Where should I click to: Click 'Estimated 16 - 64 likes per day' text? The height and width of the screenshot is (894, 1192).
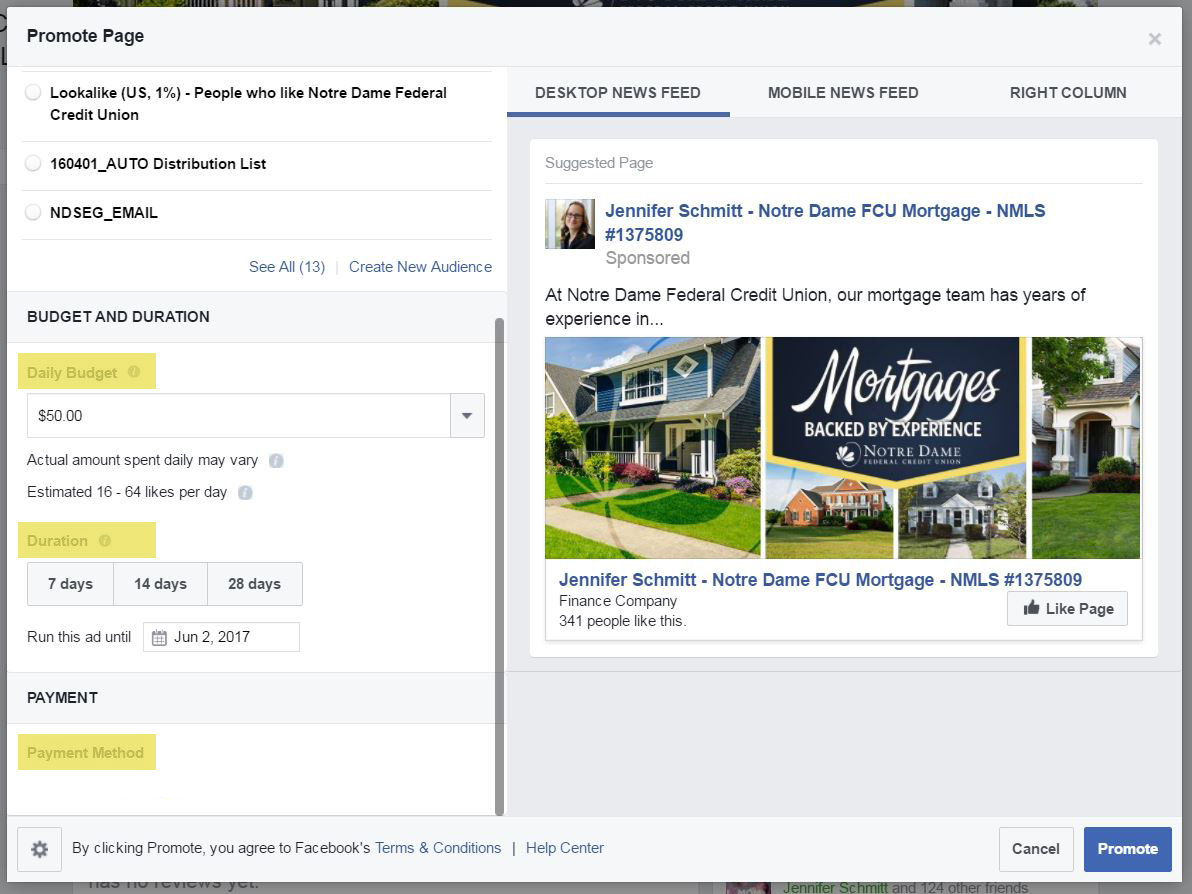point(127,492)
